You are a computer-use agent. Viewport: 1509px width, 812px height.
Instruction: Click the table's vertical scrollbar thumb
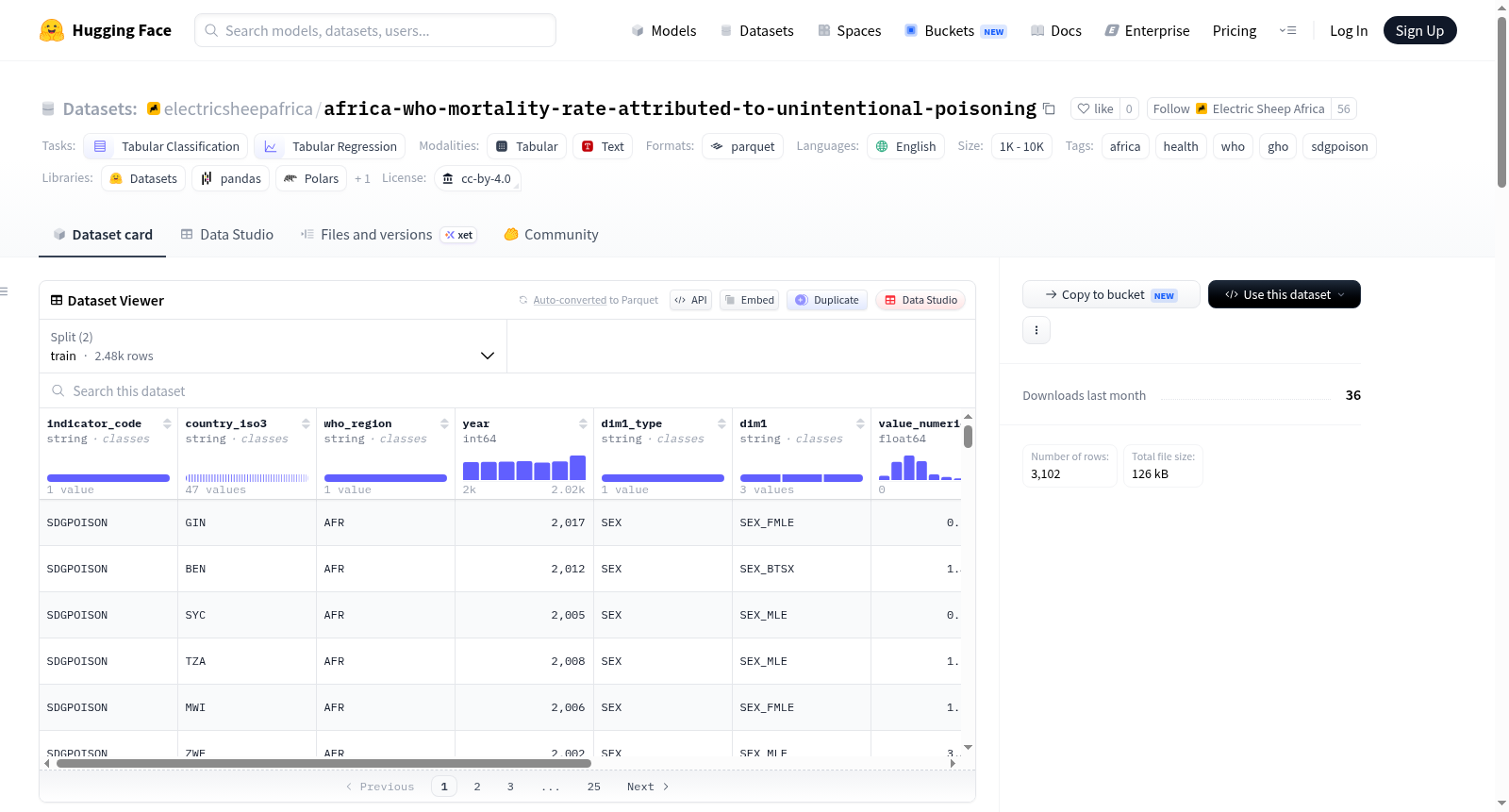pos(968,437)
